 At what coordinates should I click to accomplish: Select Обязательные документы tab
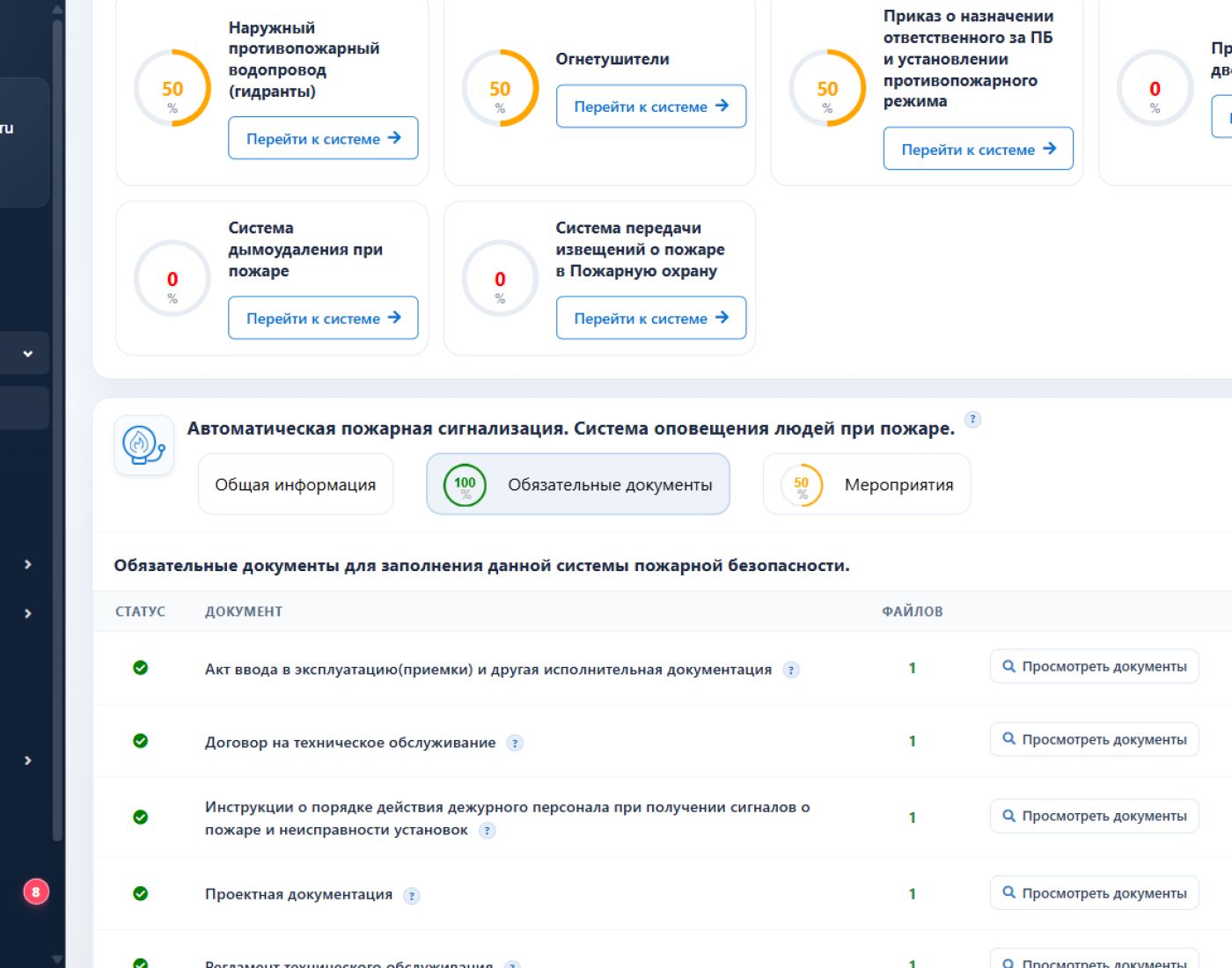pyautogui.click(x=578, y=484)
